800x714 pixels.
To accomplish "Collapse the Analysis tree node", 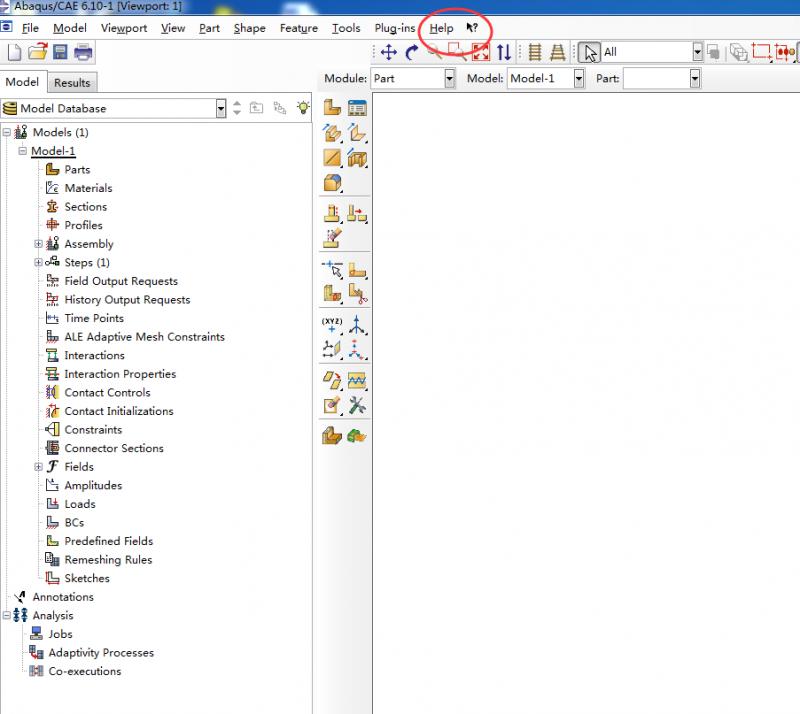I will 7,615.
